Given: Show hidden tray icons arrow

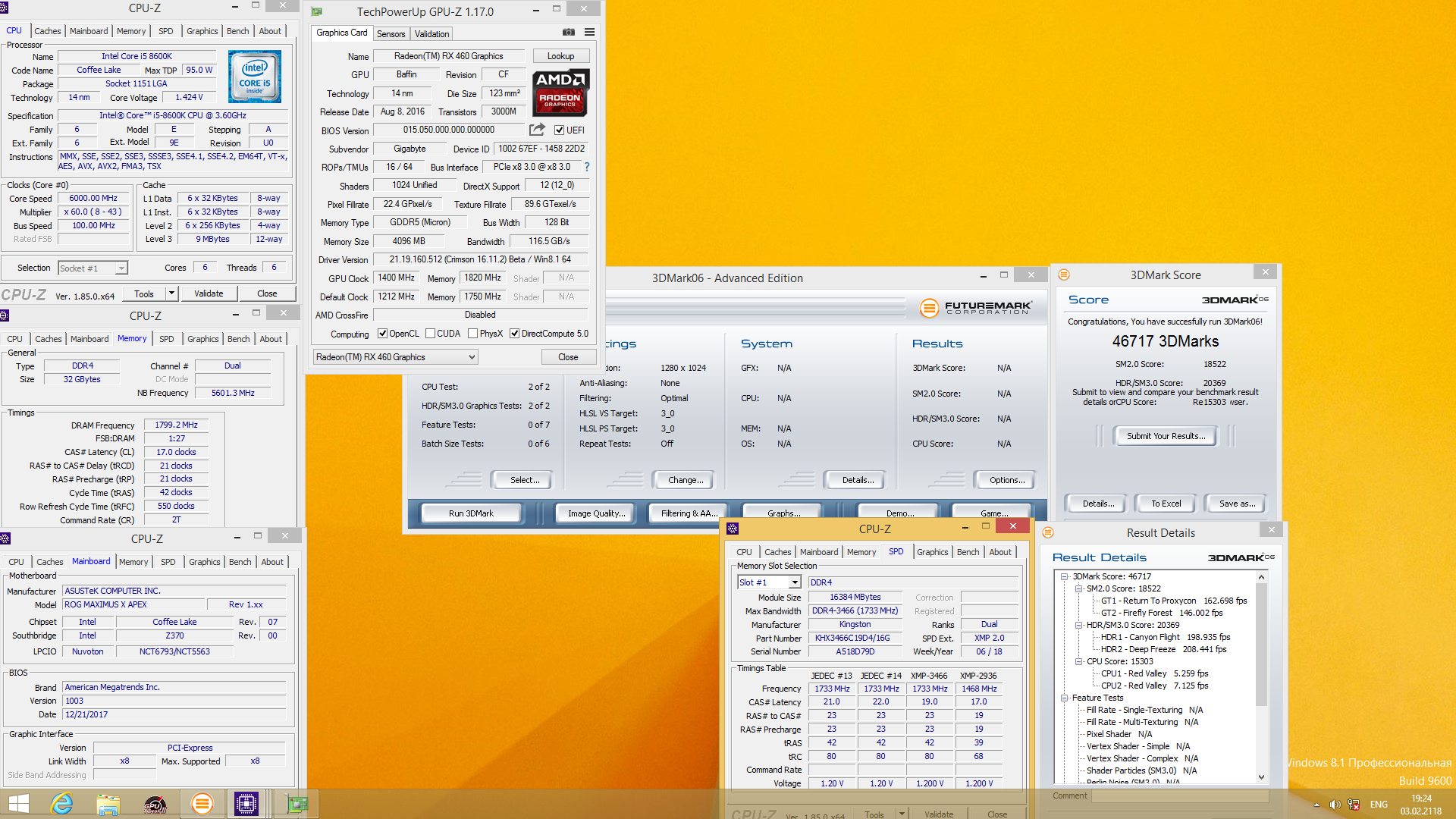Looking at the screenshot, I should 1316,805.
